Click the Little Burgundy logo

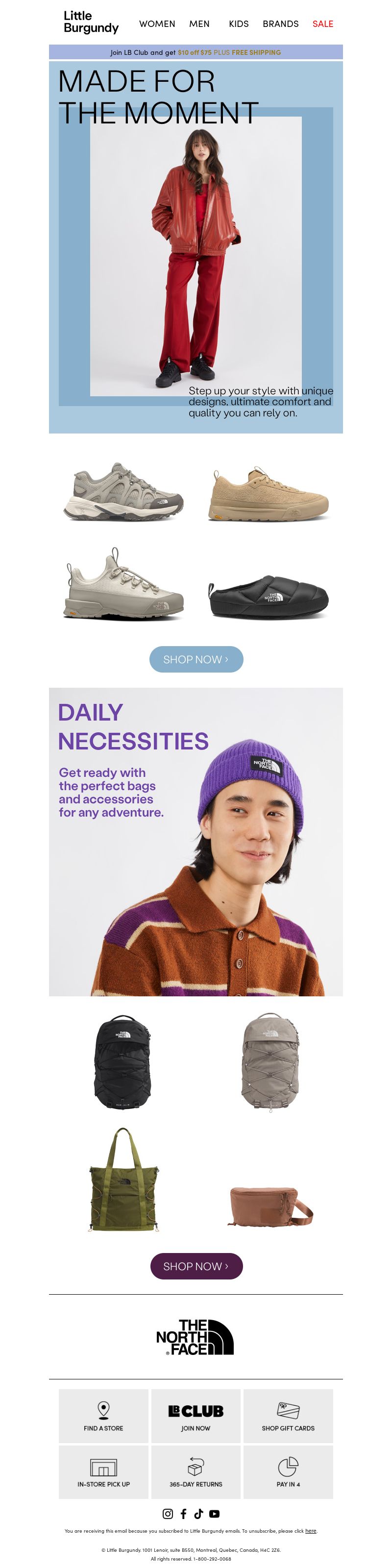(x=91, y=22)
